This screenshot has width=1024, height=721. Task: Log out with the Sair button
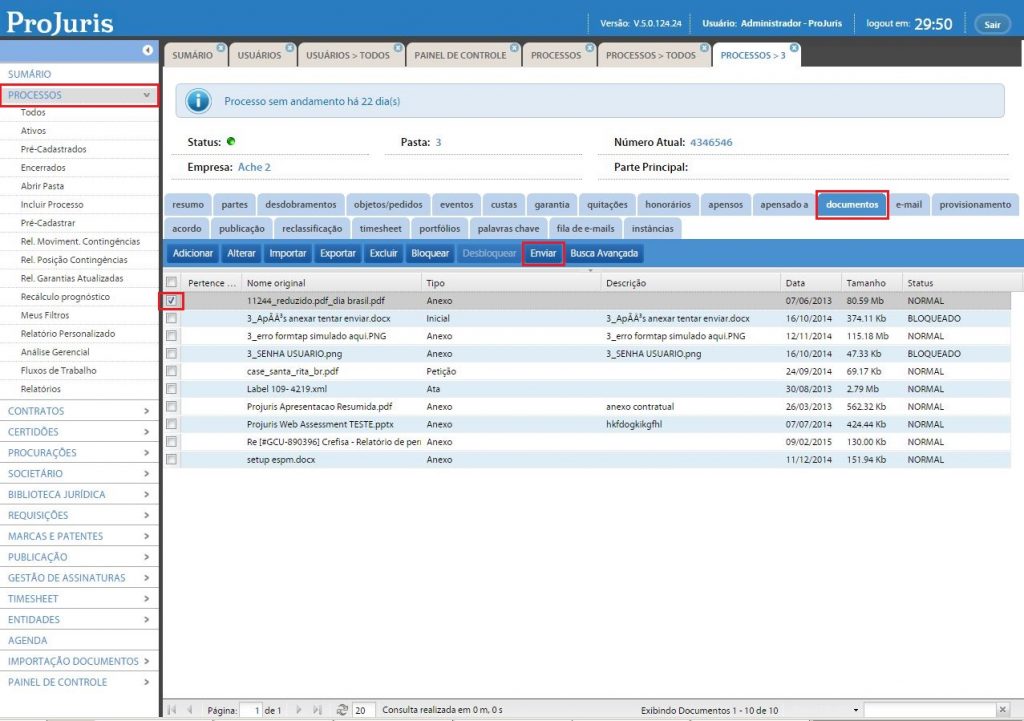click(992, 24)
